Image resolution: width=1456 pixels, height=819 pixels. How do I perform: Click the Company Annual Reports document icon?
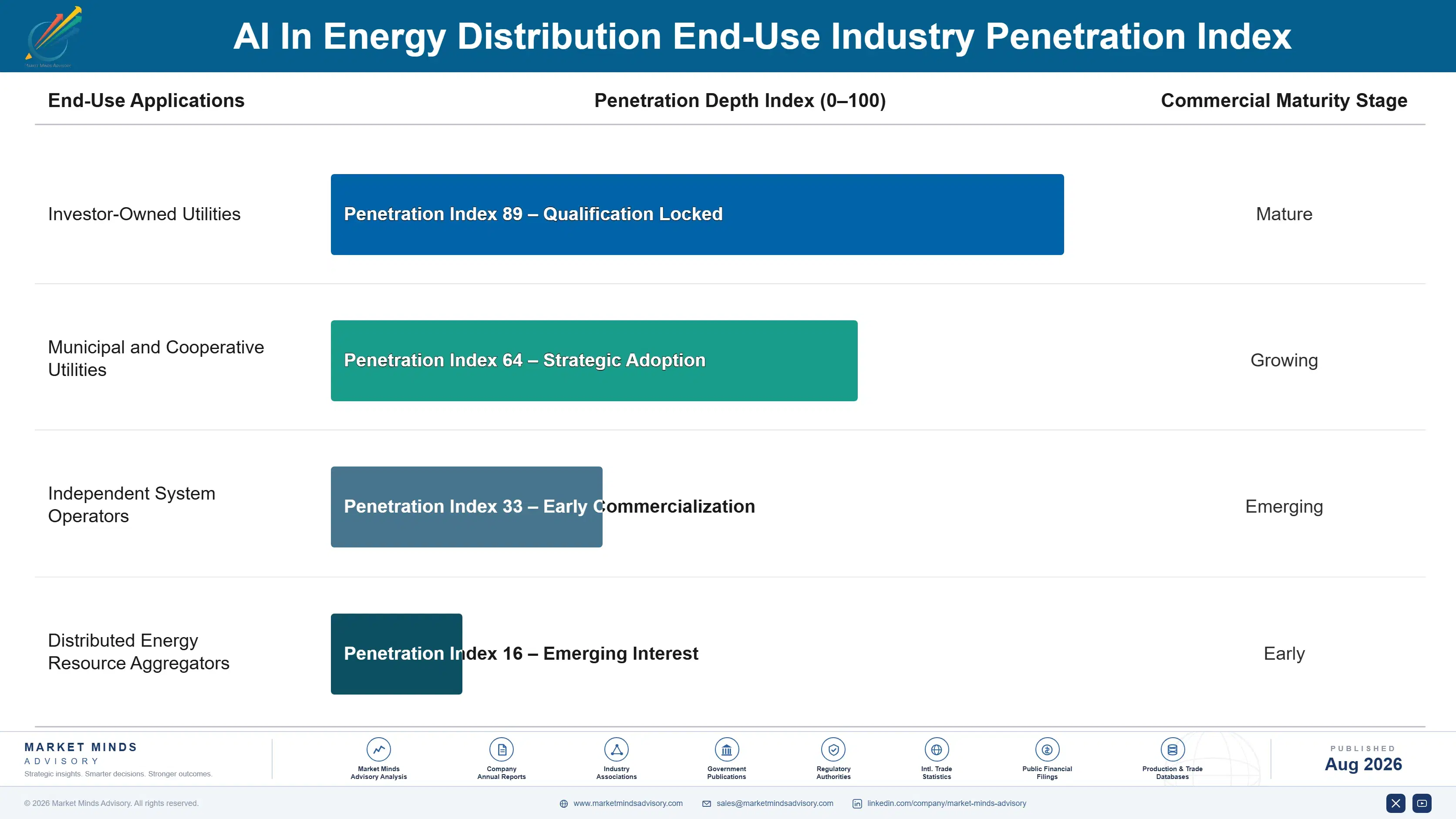pos(501,749)
